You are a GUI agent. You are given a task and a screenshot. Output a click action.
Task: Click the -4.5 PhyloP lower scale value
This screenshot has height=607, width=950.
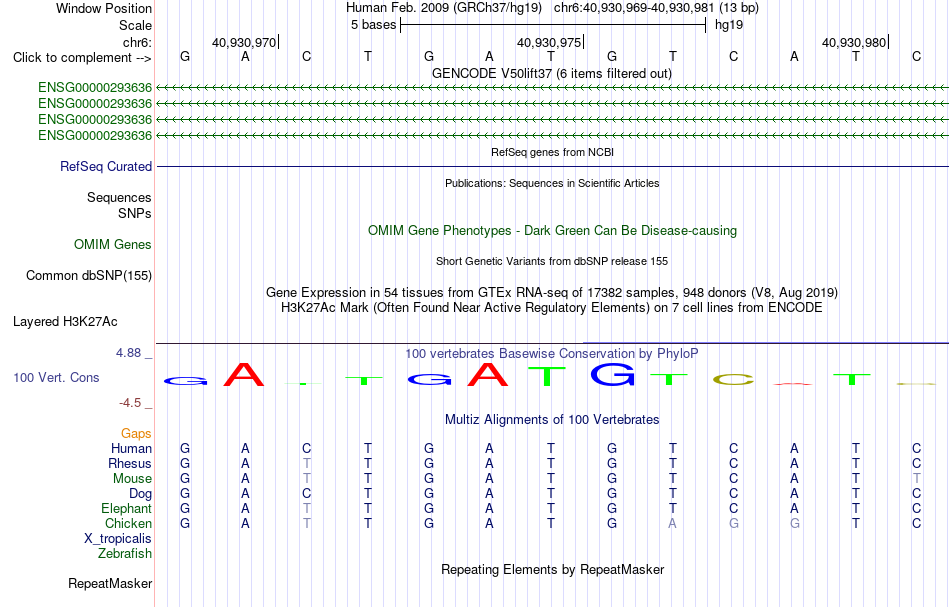coord(130,402)
